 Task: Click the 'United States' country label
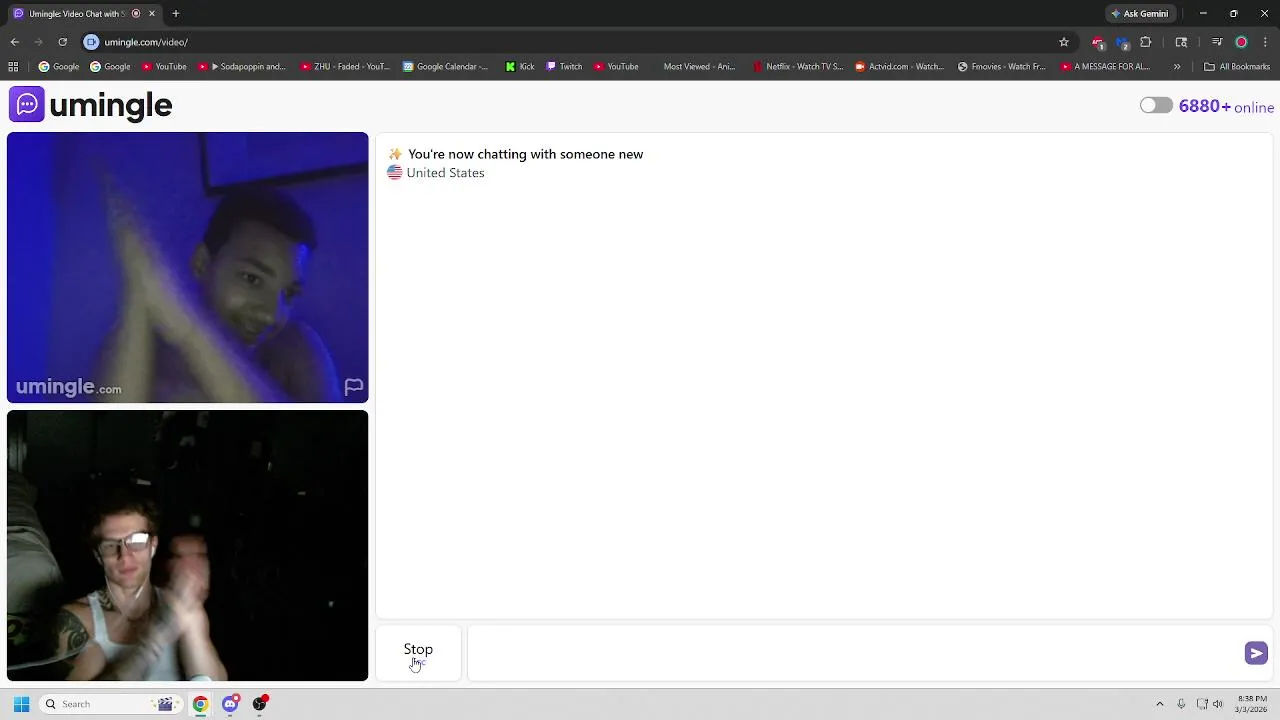point(445,173)
